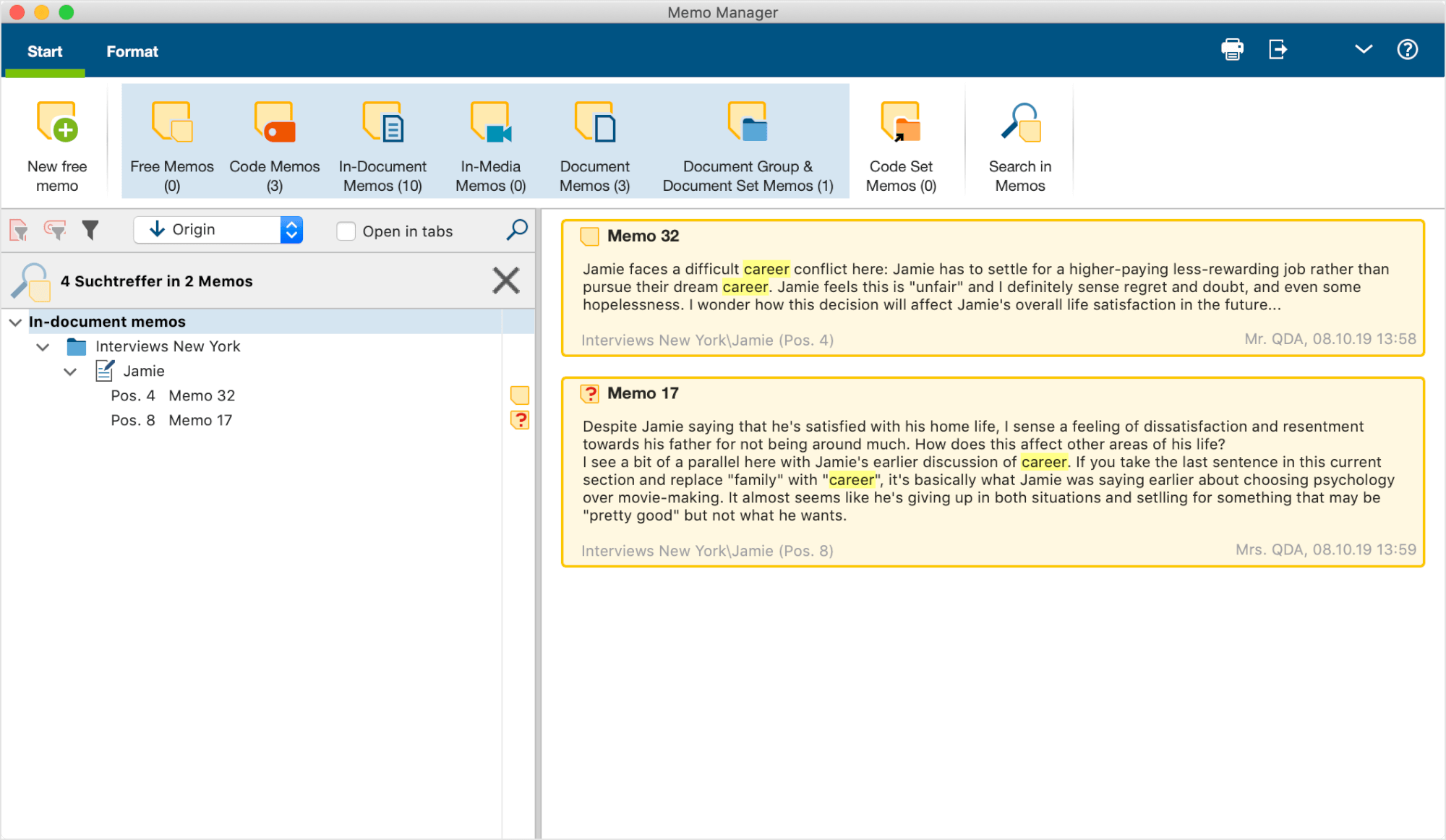1446x840 pixels.
Task: Switch to the Format tab
Action: (132, 51)
